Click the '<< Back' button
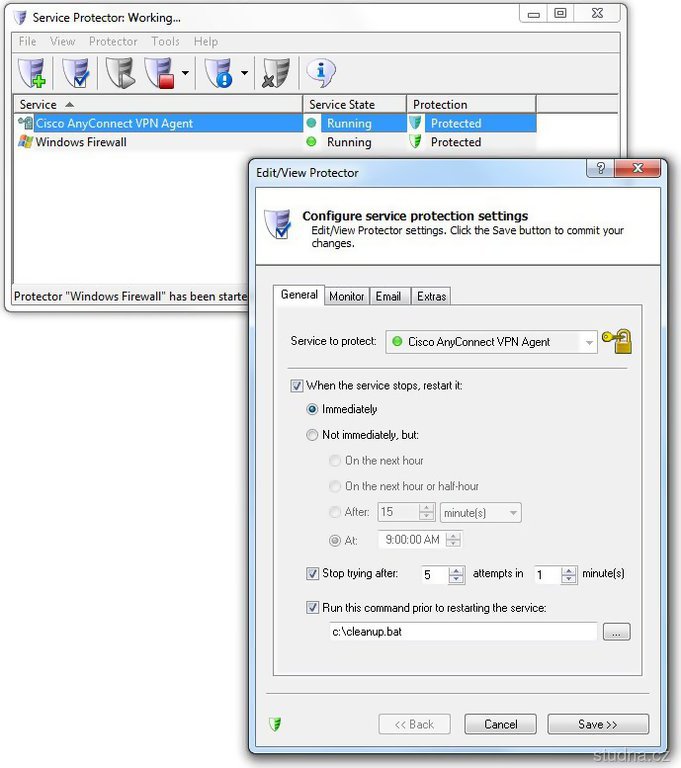Viewport: 681px width, 768px height. coord(414,724)
